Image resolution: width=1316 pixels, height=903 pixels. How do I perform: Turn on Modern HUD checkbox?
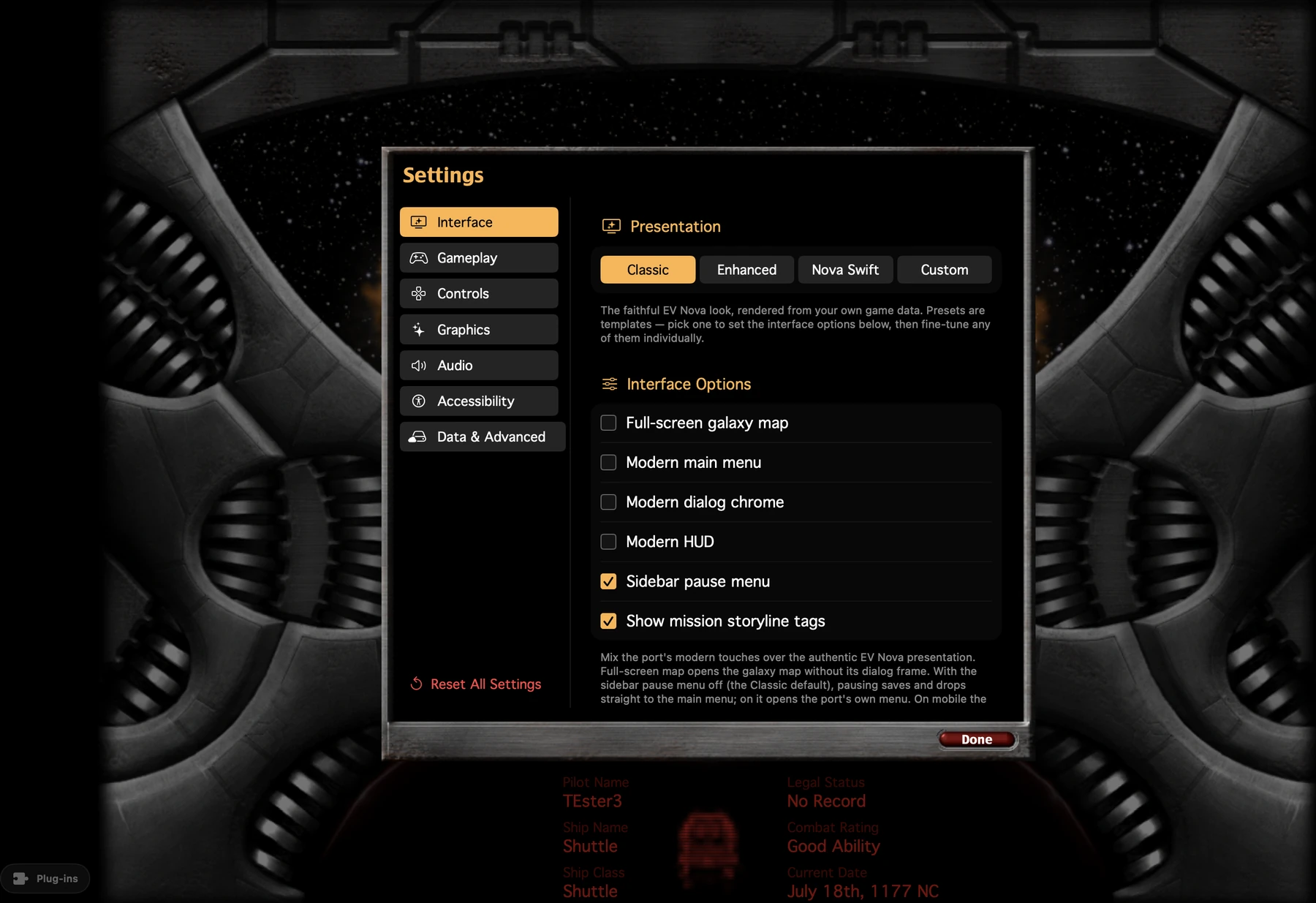(608, 542)
